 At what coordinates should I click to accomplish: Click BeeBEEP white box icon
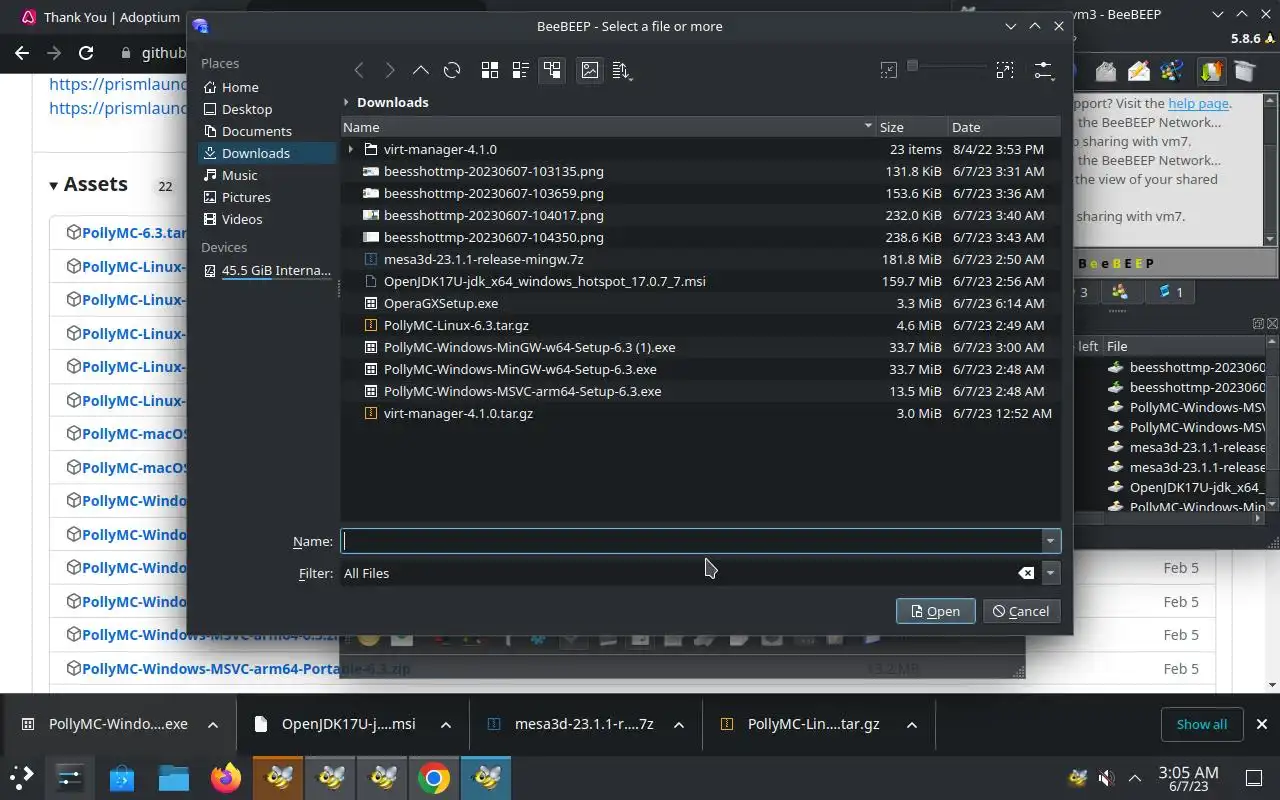[x=1244, y=71]
